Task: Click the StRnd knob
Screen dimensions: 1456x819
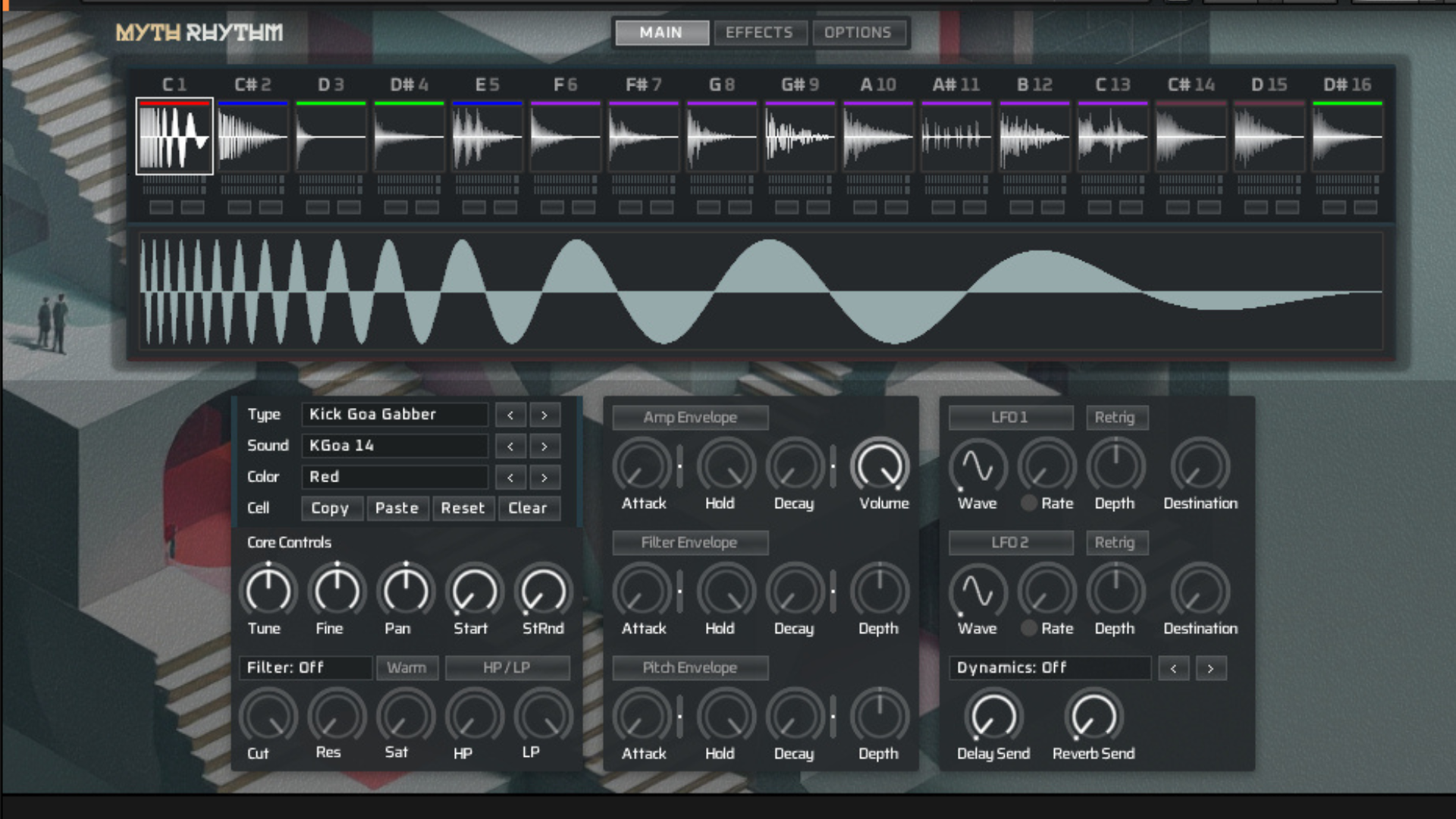Action: [544, 591]
